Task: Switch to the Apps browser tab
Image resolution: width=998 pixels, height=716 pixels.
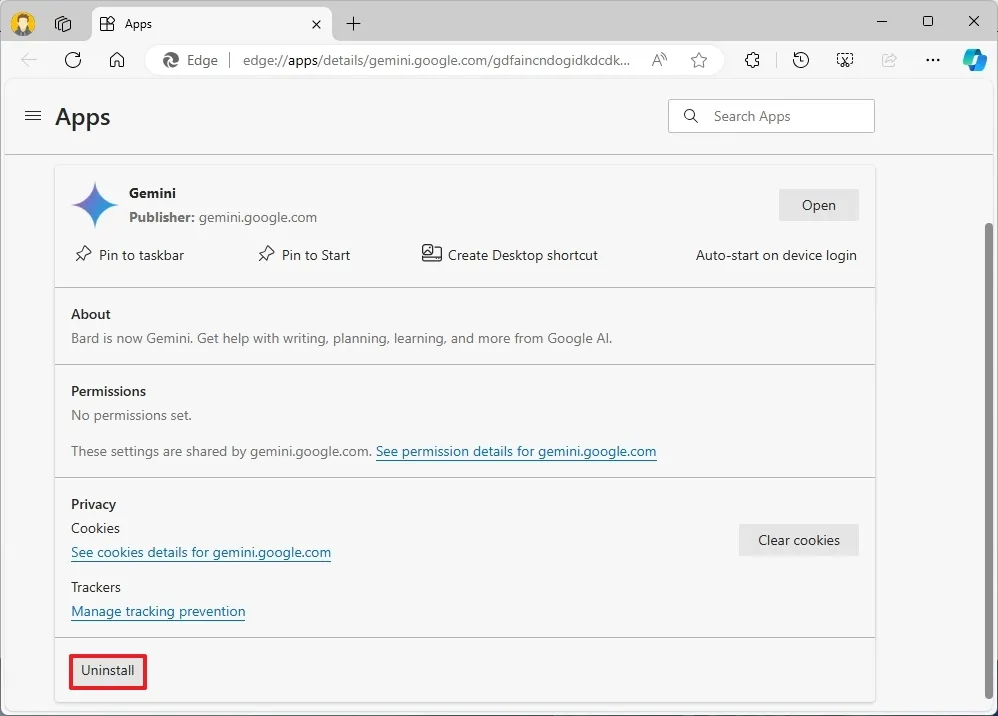Action: click(x=140, y=23)
